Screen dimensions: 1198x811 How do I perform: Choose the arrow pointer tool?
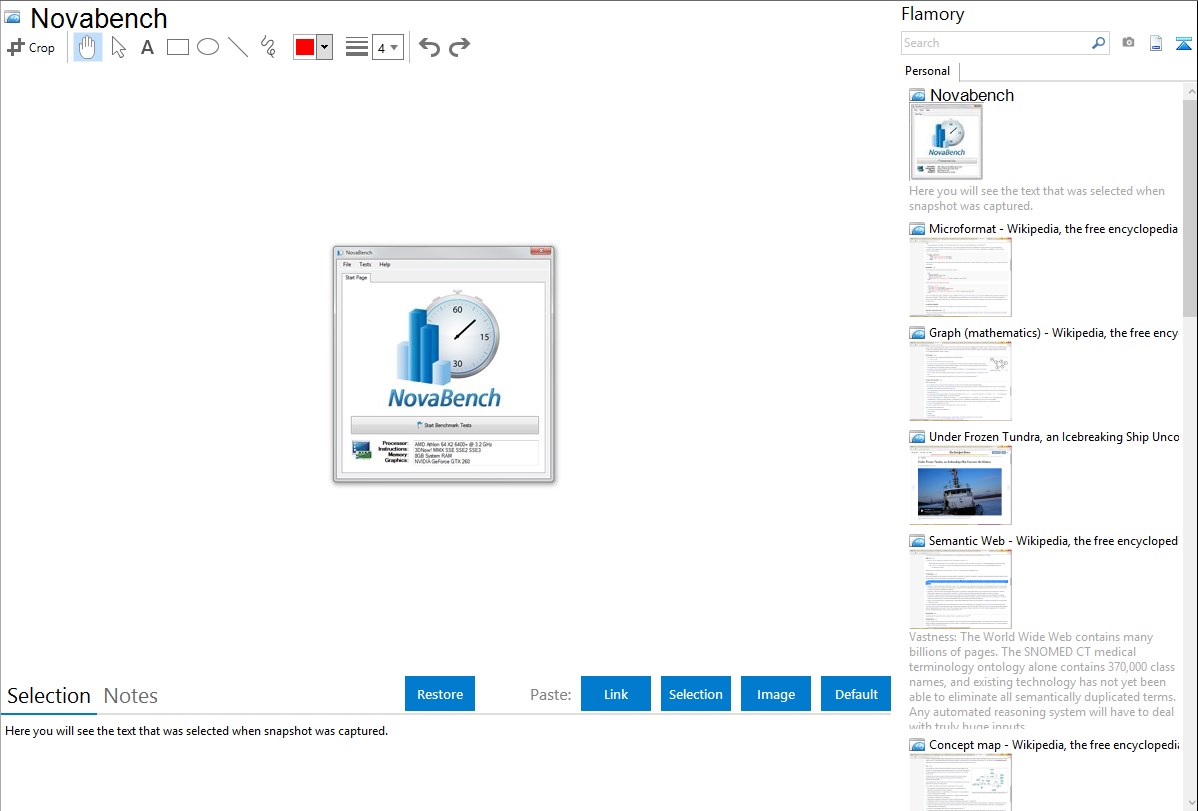118,47
